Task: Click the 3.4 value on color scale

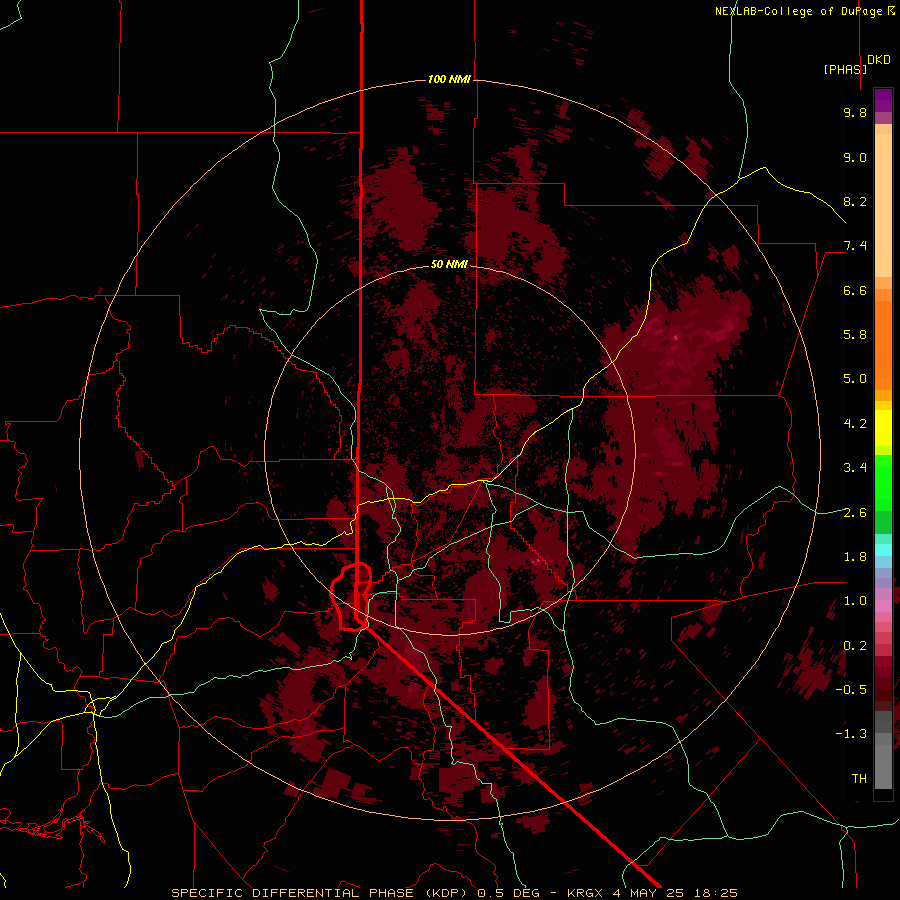Action: point(855,467)
